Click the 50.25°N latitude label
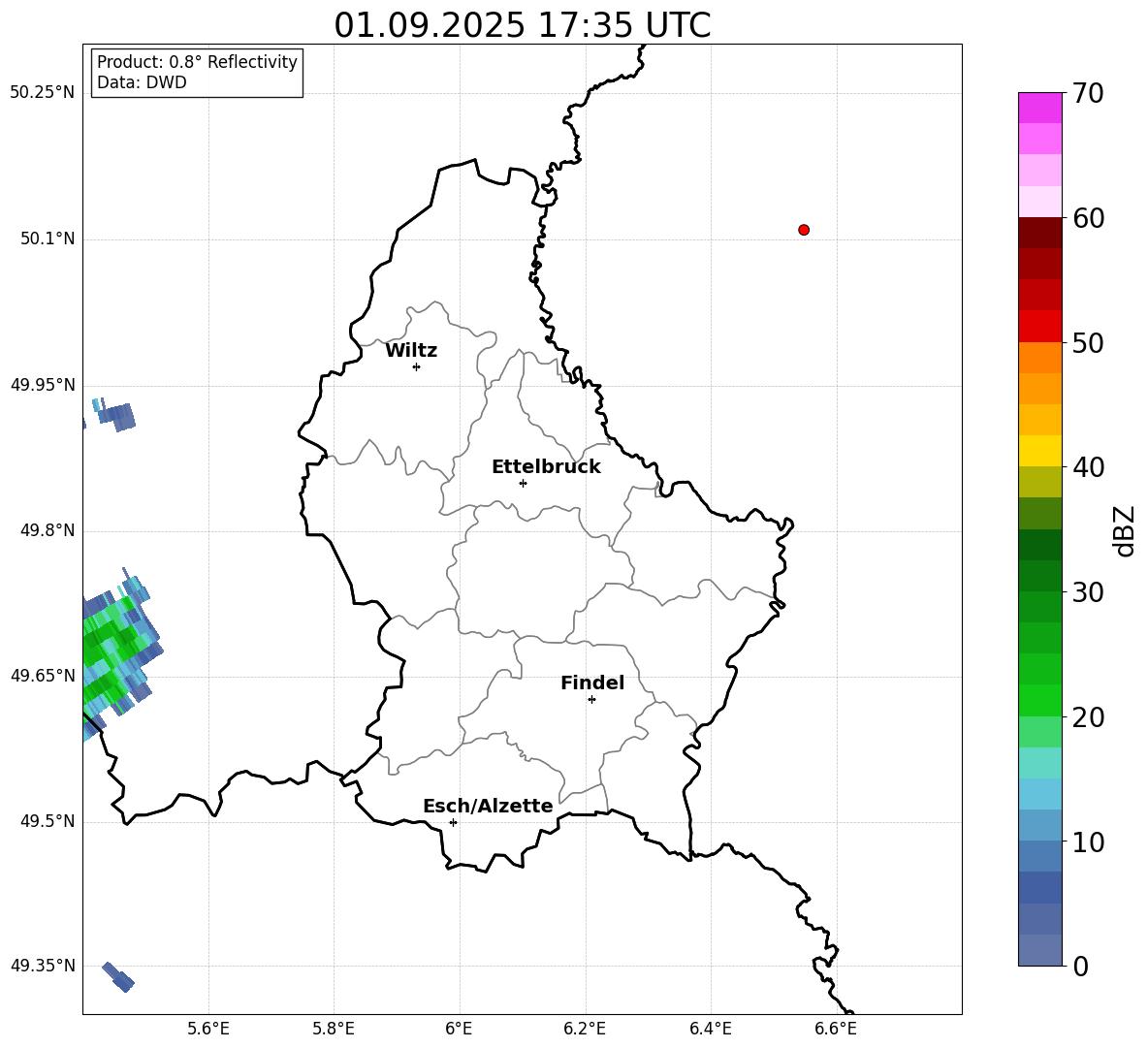Image resolution: width=1148 pixels, height=1048 pixels. point(43,93)
